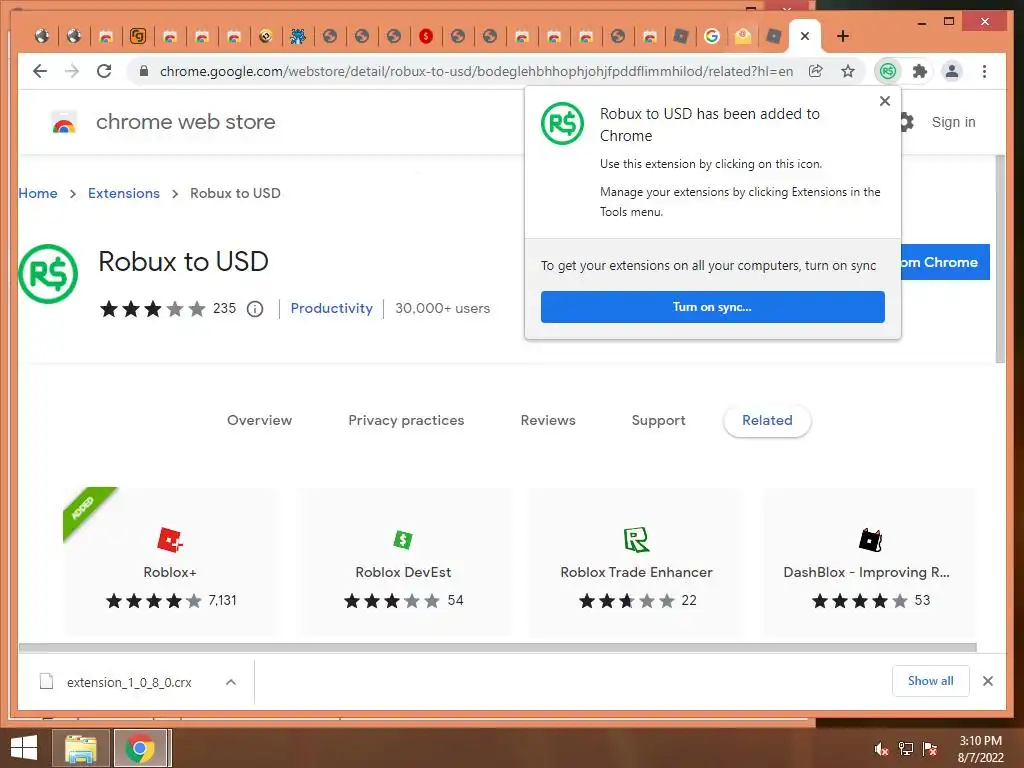Expand download item options chevron

pyautogui.click(x=231, y=682)
